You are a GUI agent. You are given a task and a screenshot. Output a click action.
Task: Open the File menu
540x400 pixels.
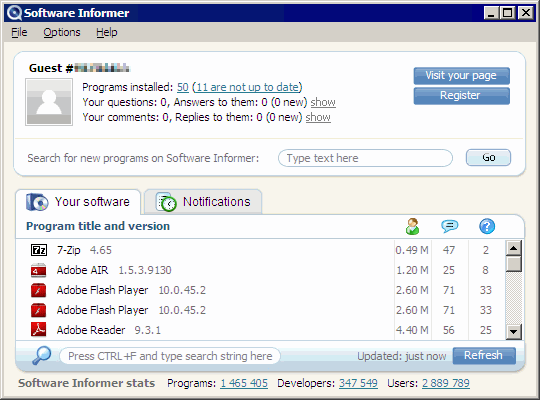pos(19,32)
